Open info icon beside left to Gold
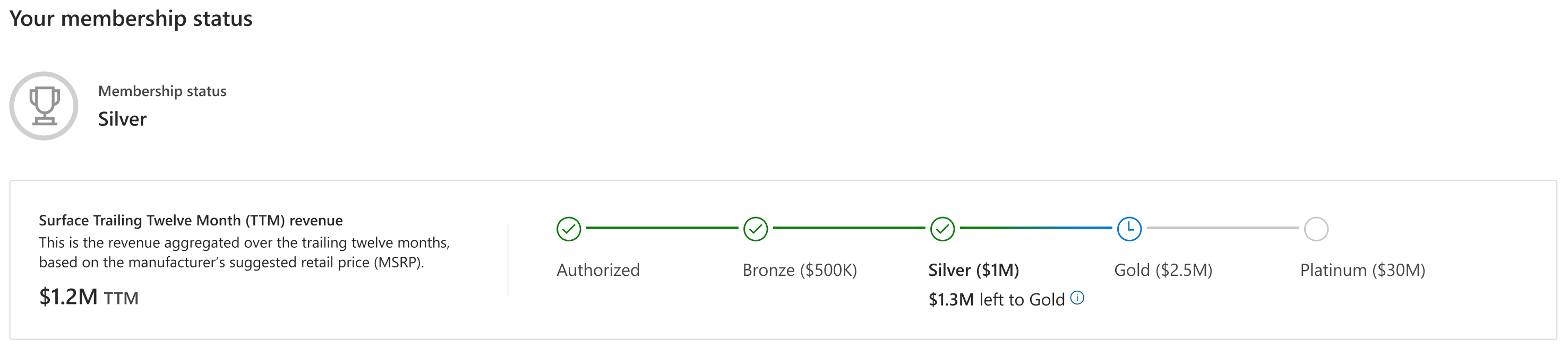This screenshot has width=1568, height=348. (x=1077, y=298)
